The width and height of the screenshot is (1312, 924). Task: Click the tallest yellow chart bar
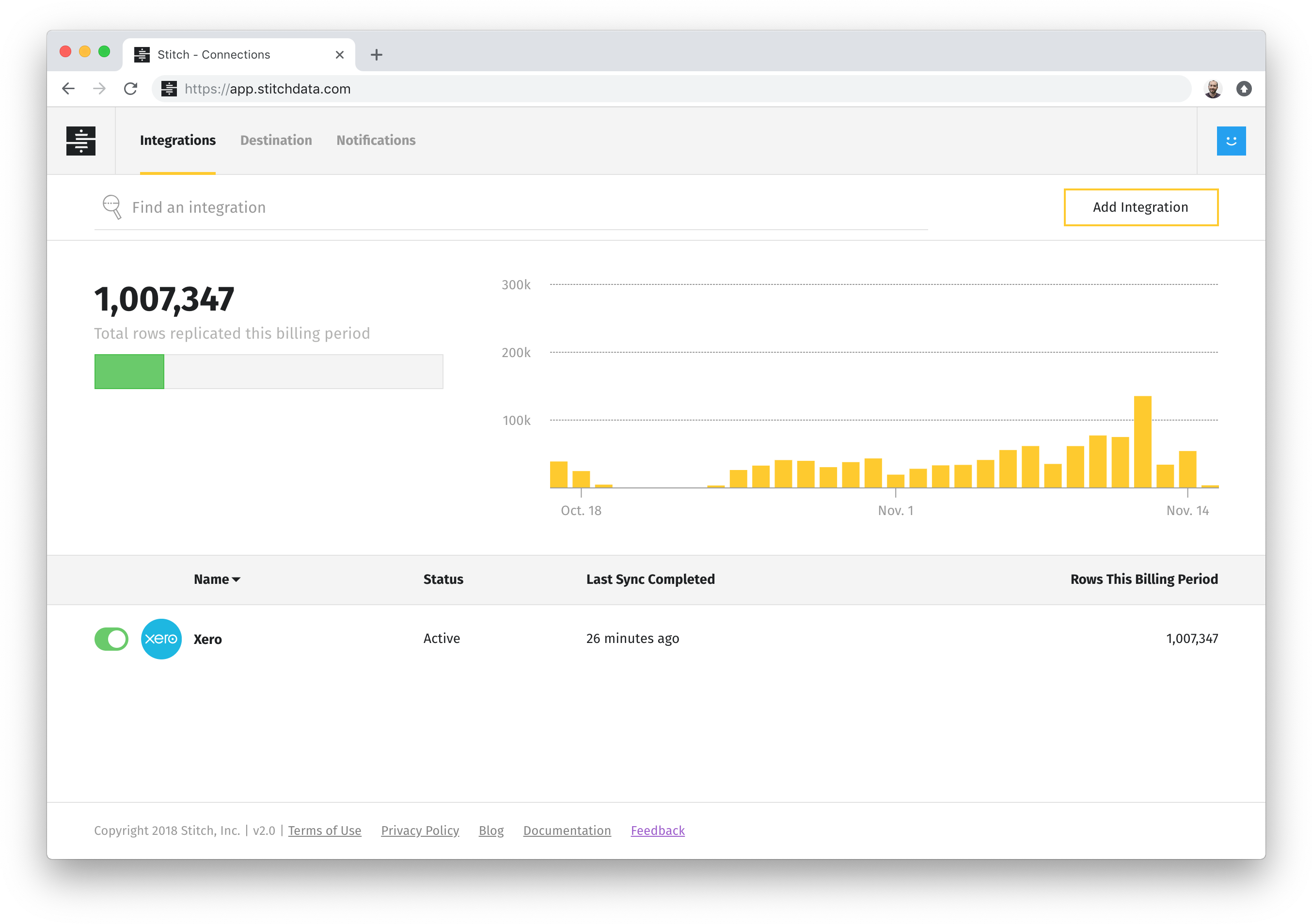[x=1142, y=442]
